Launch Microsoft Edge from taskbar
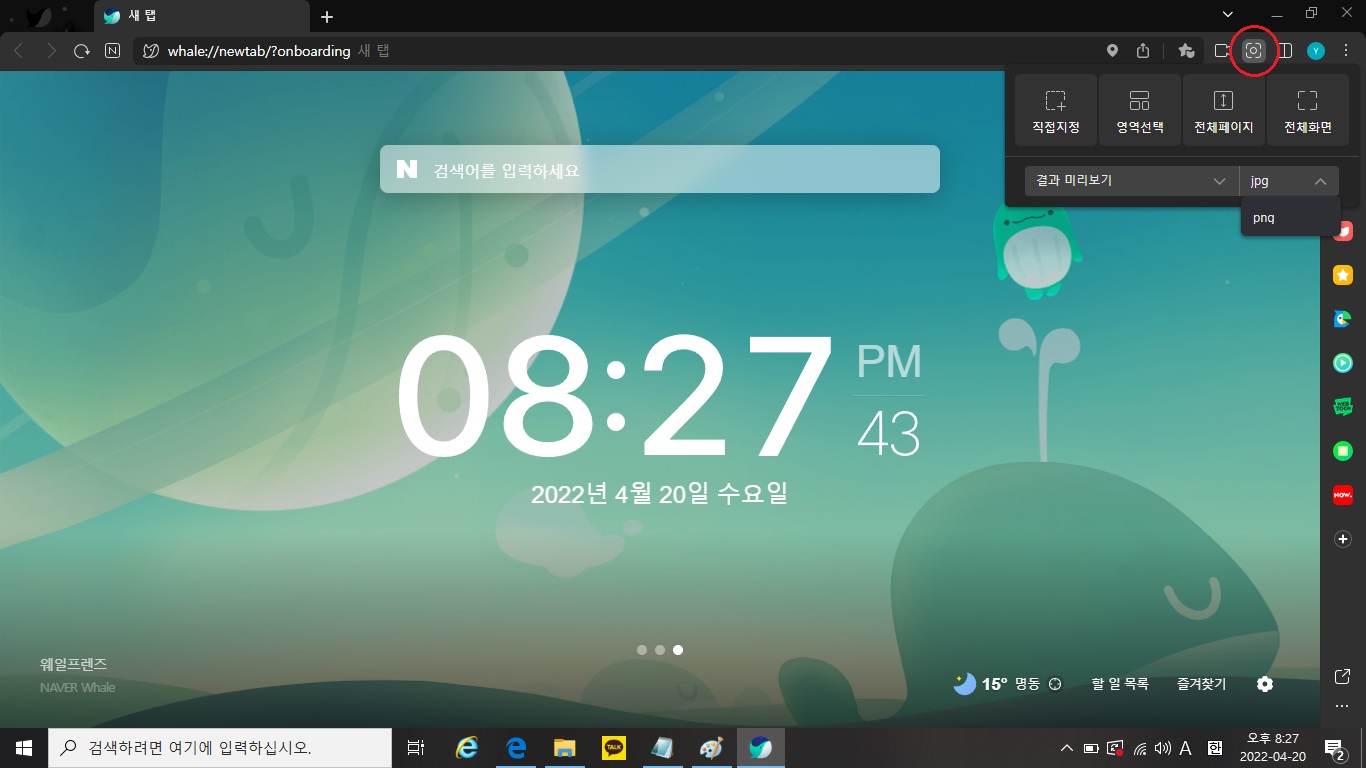 coord(516,748)
